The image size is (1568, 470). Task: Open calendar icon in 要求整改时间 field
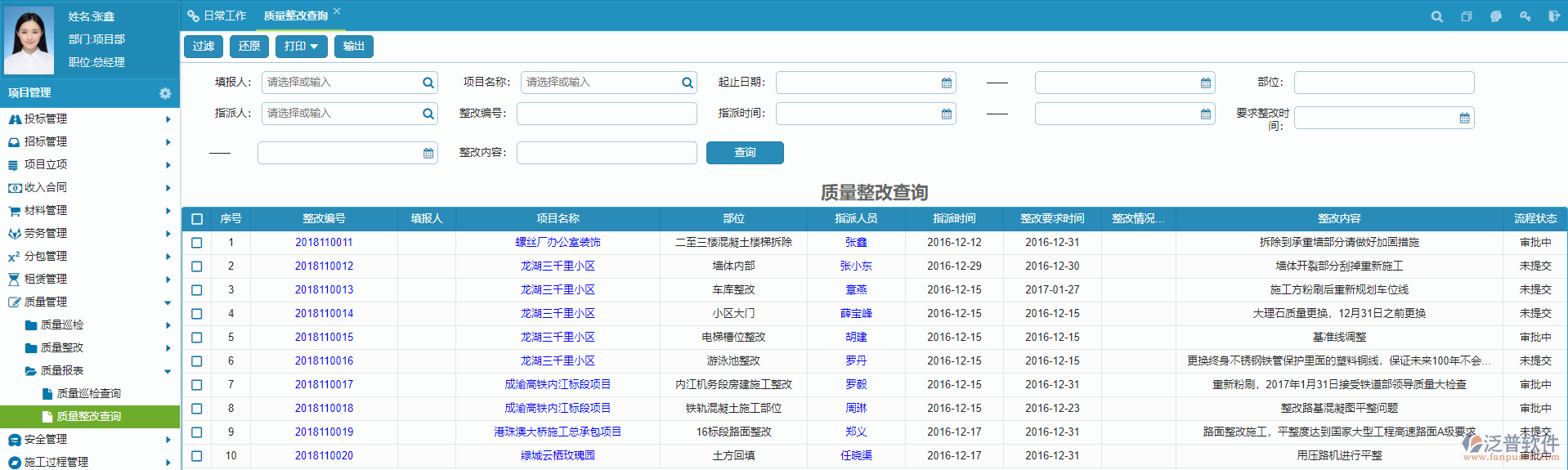[x=1464, y=119]
